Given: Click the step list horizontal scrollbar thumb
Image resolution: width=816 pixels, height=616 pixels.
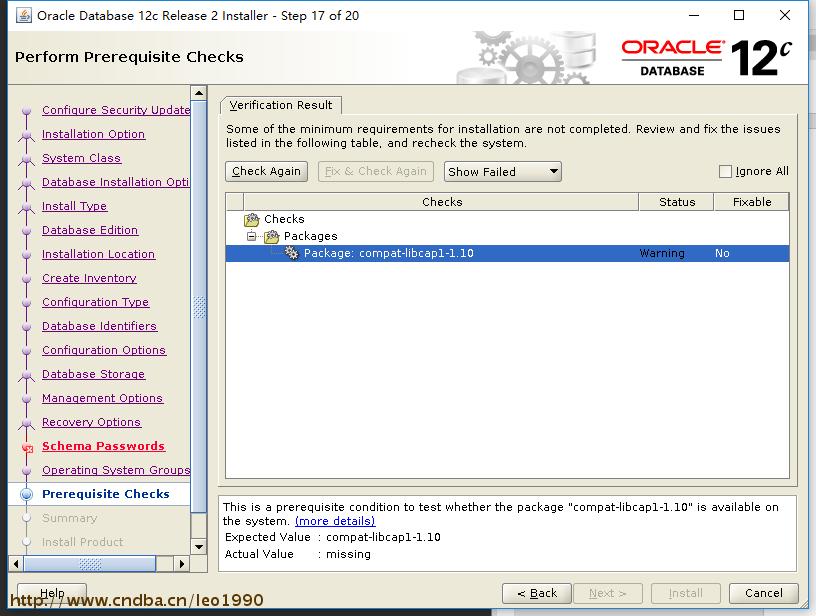Looking at the screenshot, I should click(90, 563).
